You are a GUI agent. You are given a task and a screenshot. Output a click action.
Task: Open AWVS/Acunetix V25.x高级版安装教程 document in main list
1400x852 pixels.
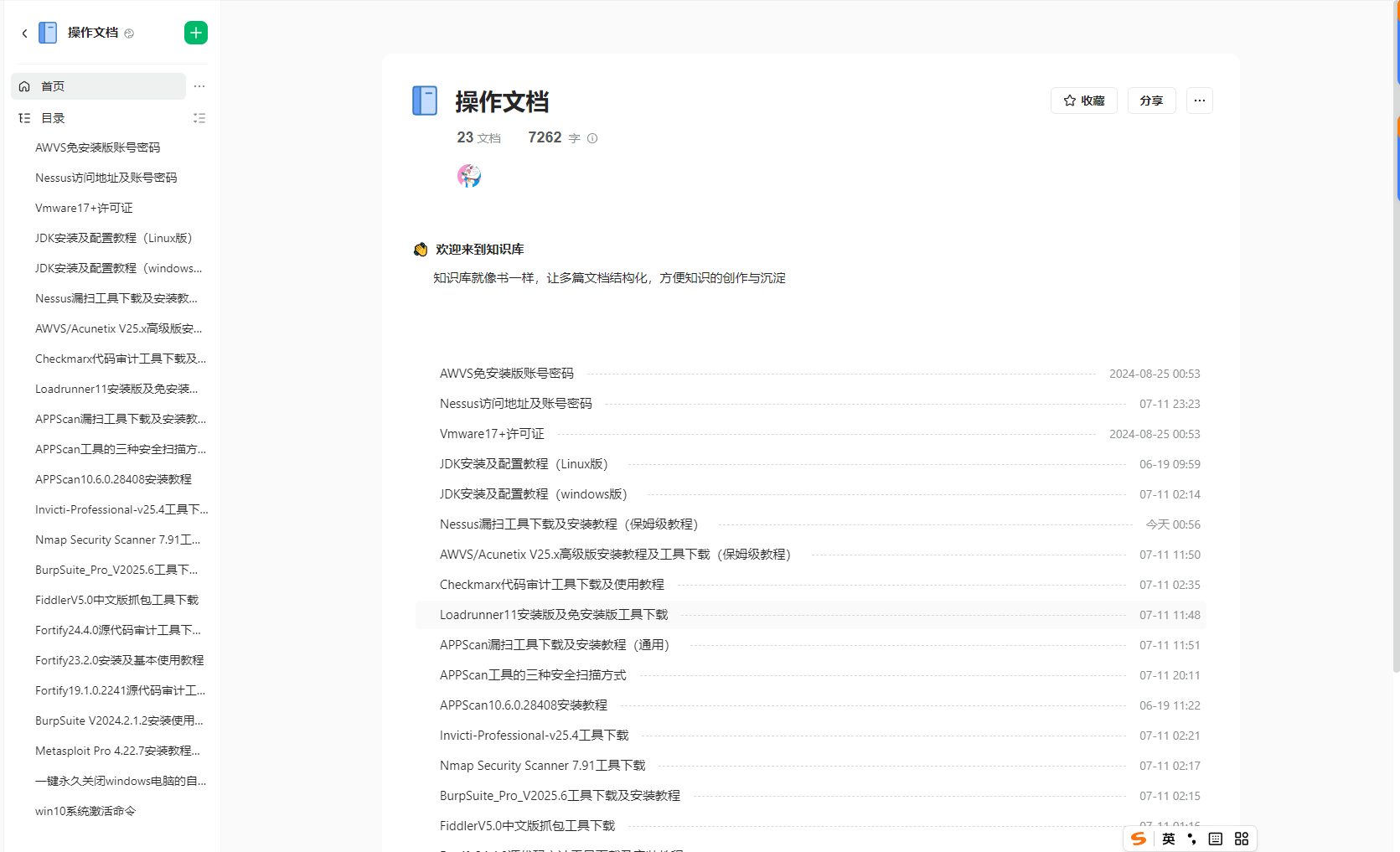click(x=617, y=555)
